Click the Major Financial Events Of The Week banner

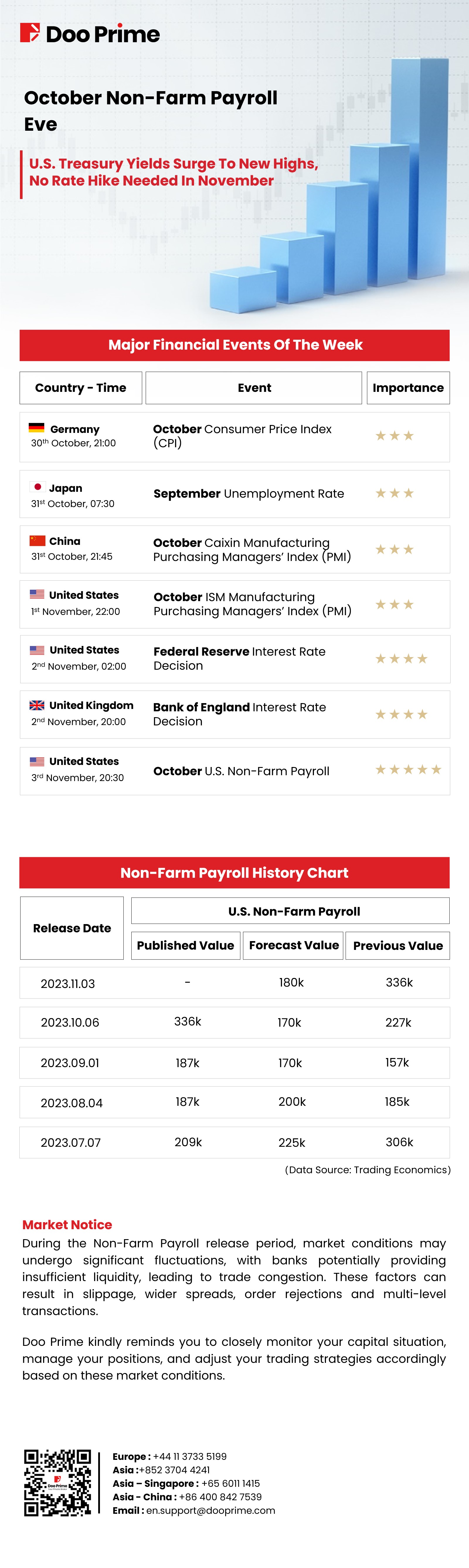pos(235,345)
